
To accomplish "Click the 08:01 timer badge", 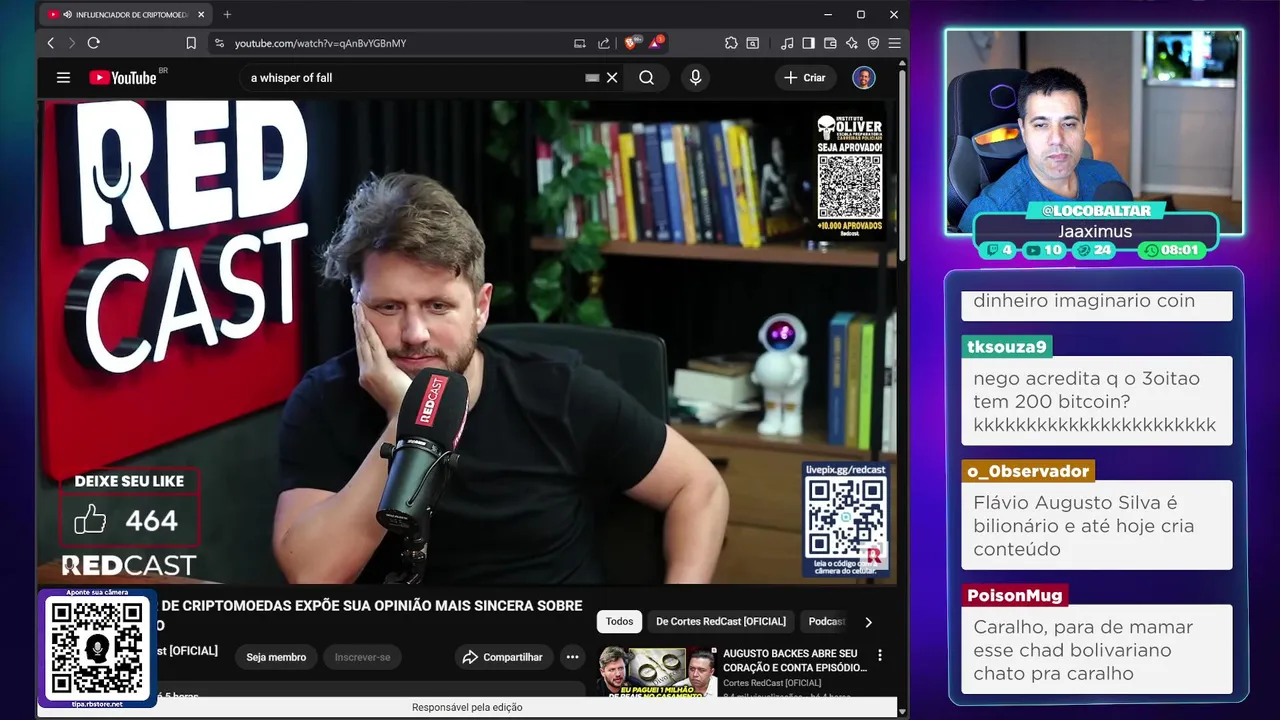I will pos(1172,250).
